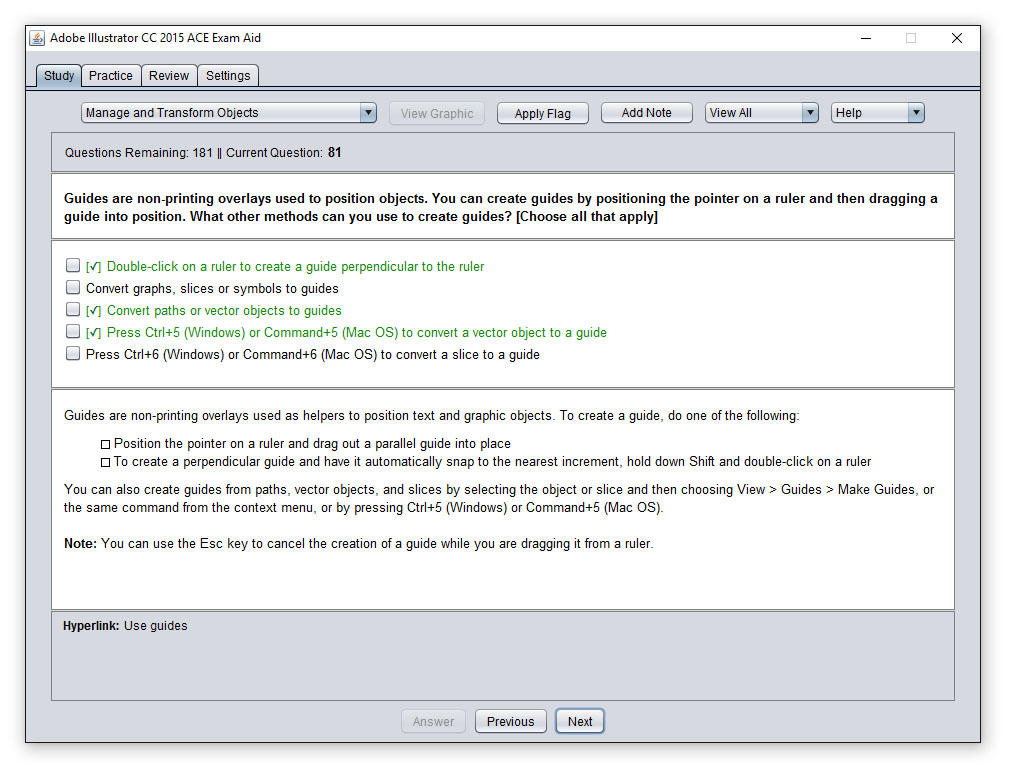Click the 'To create a perpendicular guide' bullet
Screen dimensions: 1011x768
pos(486,462)
